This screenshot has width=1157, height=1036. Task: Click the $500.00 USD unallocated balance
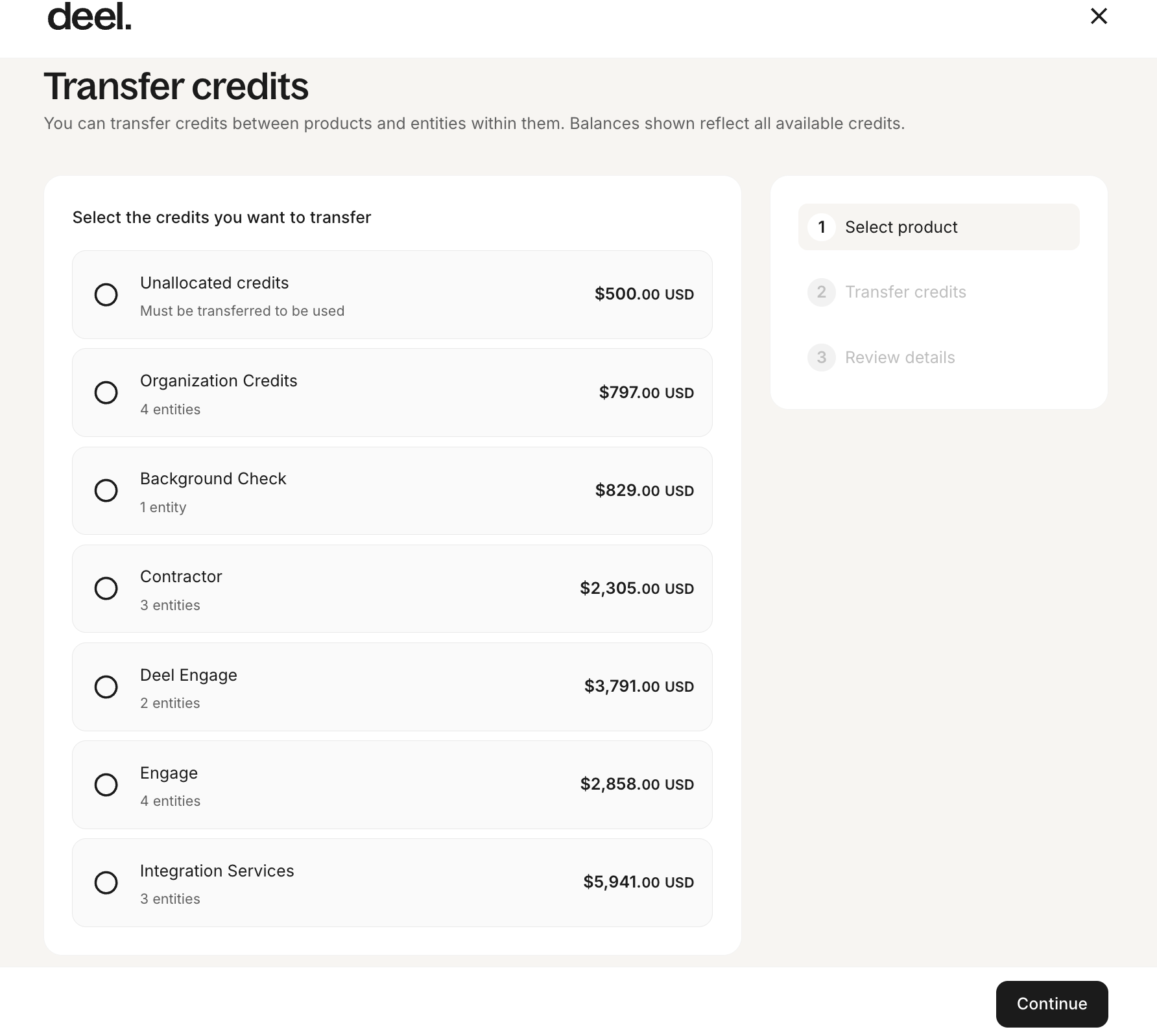tap(644, 294)
